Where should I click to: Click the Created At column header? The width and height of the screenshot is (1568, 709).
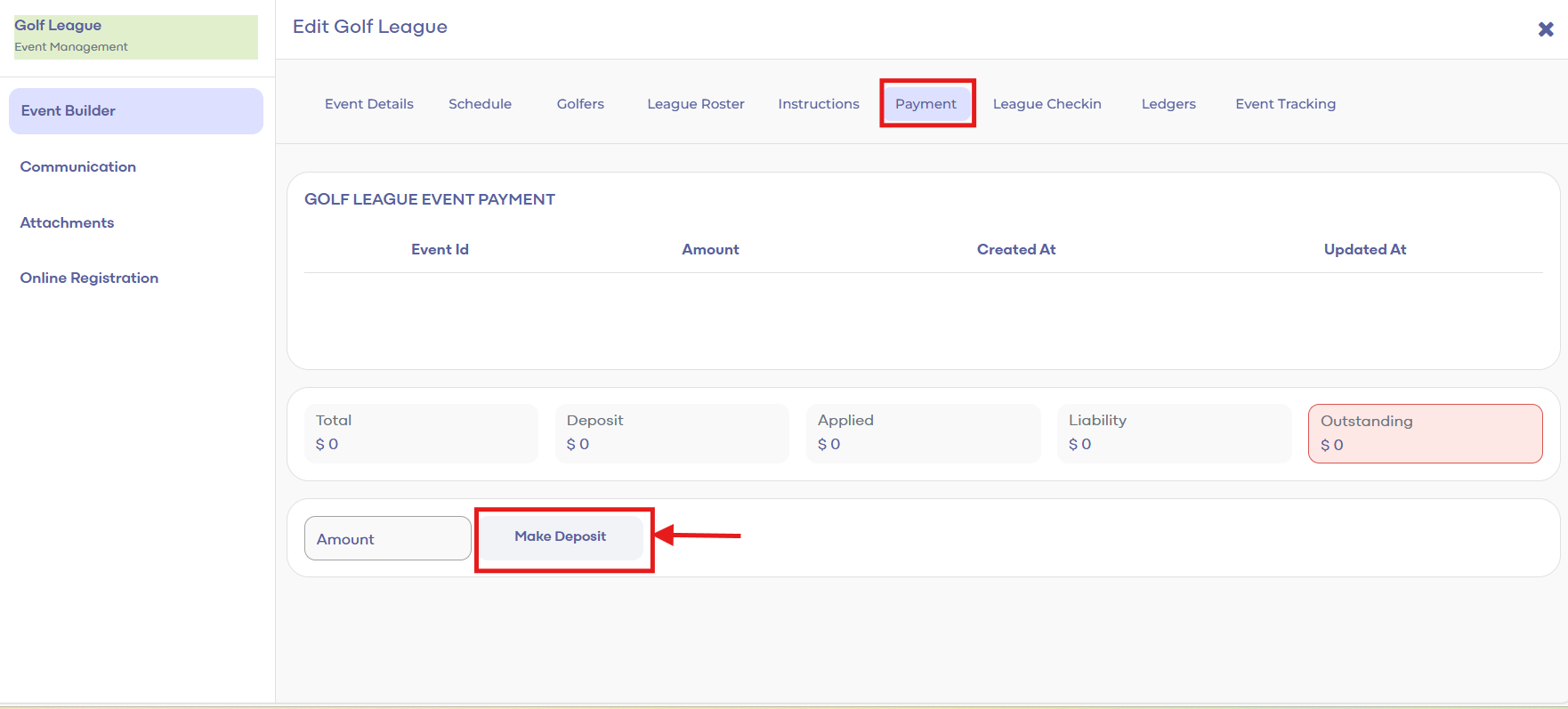coord(1015,250)
